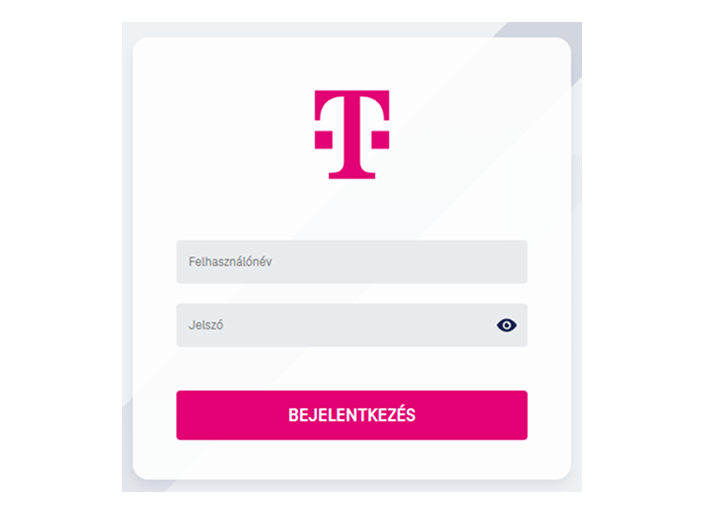Focus the Felhasználónév input field
Screen dimensions: 704x514
pyautogui.click(x=352, y=262)
